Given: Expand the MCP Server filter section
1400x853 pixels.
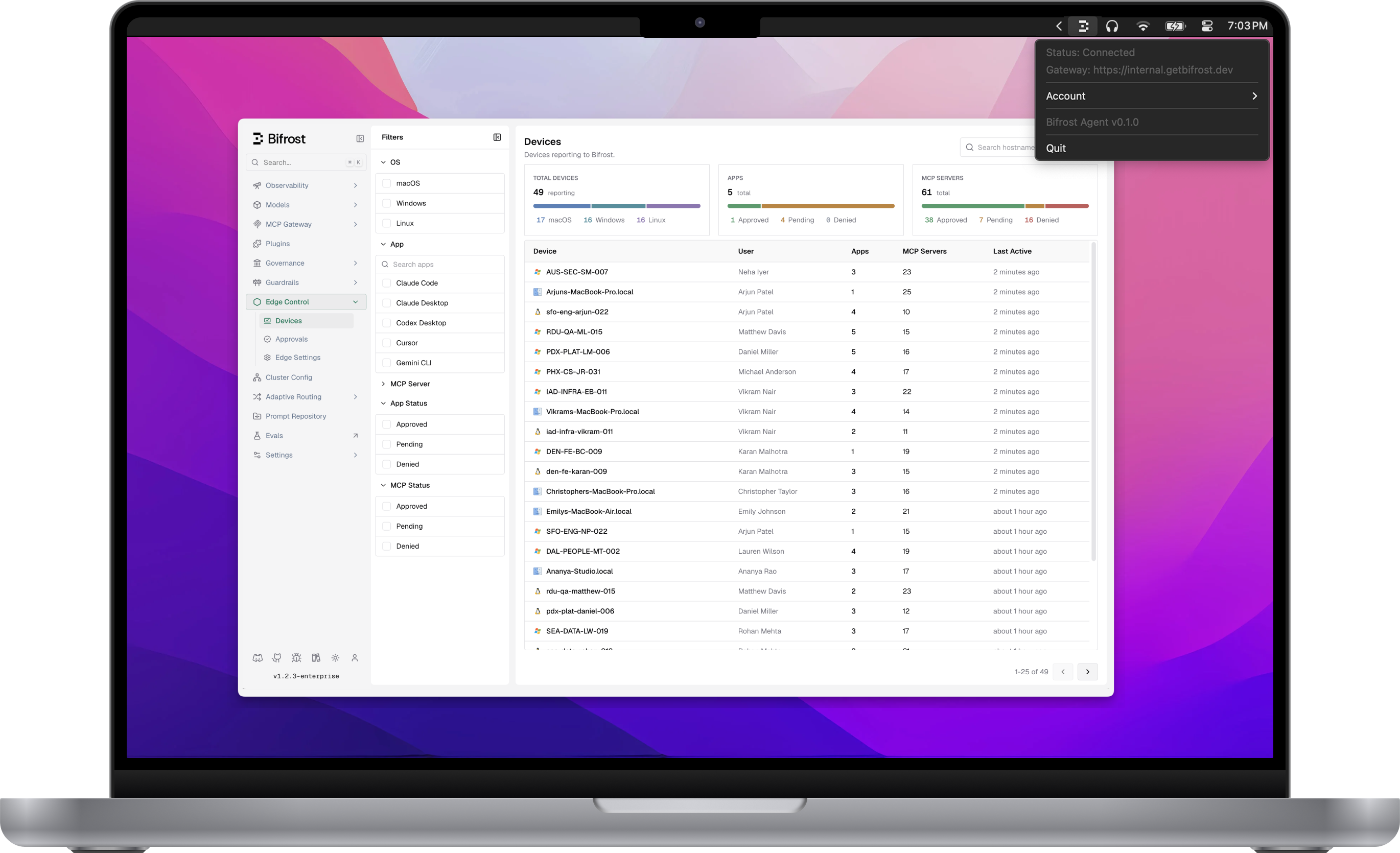Looking at the screenshot, I should tap(383, 384).
